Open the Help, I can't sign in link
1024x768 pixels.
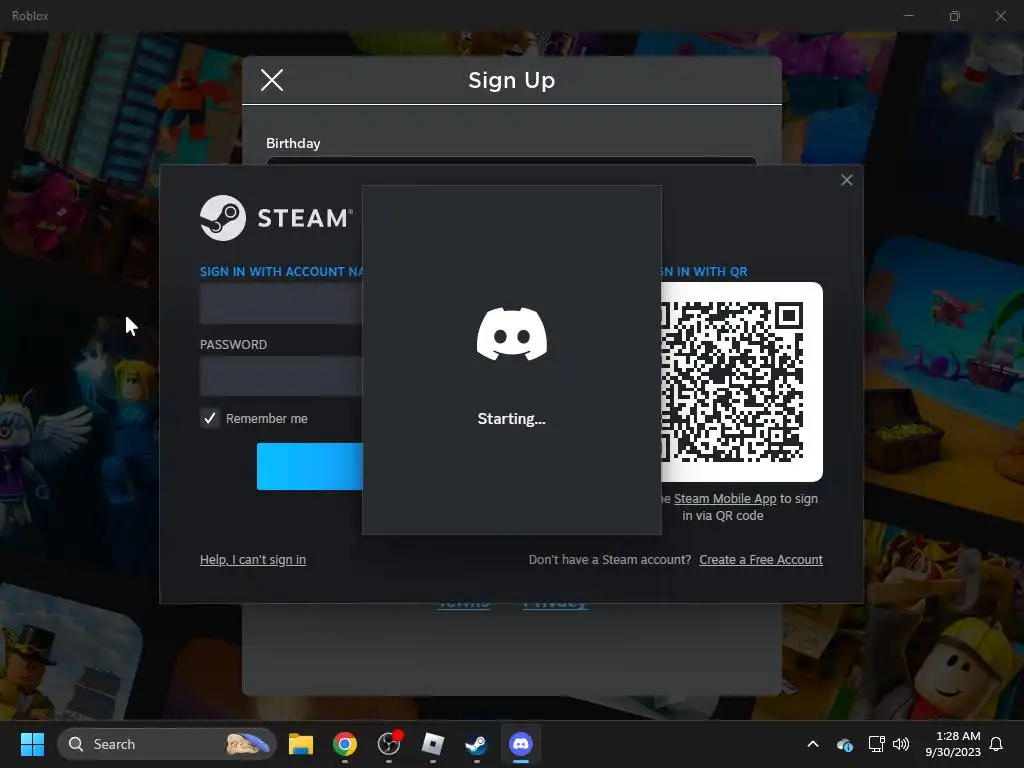point(253,560)
